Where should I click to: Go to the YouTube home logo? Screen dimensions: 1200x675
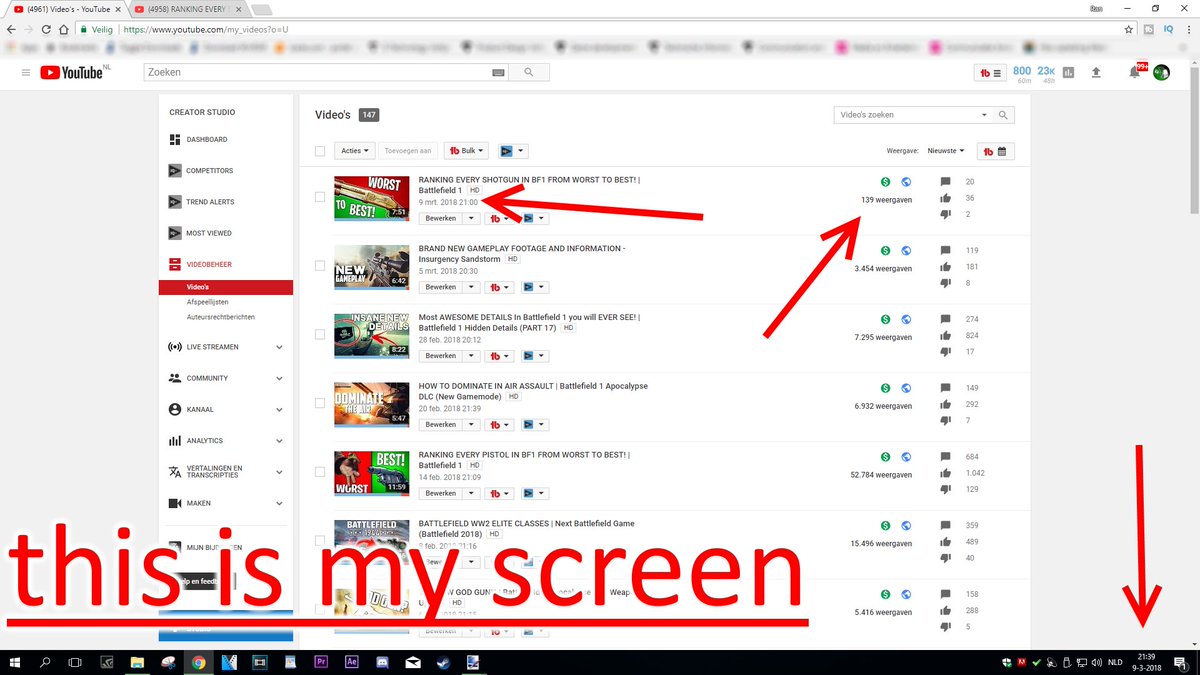point(71,72)
